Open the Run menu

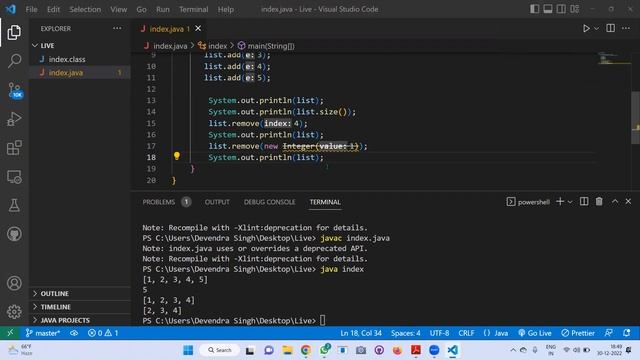[x=162, y=9]
